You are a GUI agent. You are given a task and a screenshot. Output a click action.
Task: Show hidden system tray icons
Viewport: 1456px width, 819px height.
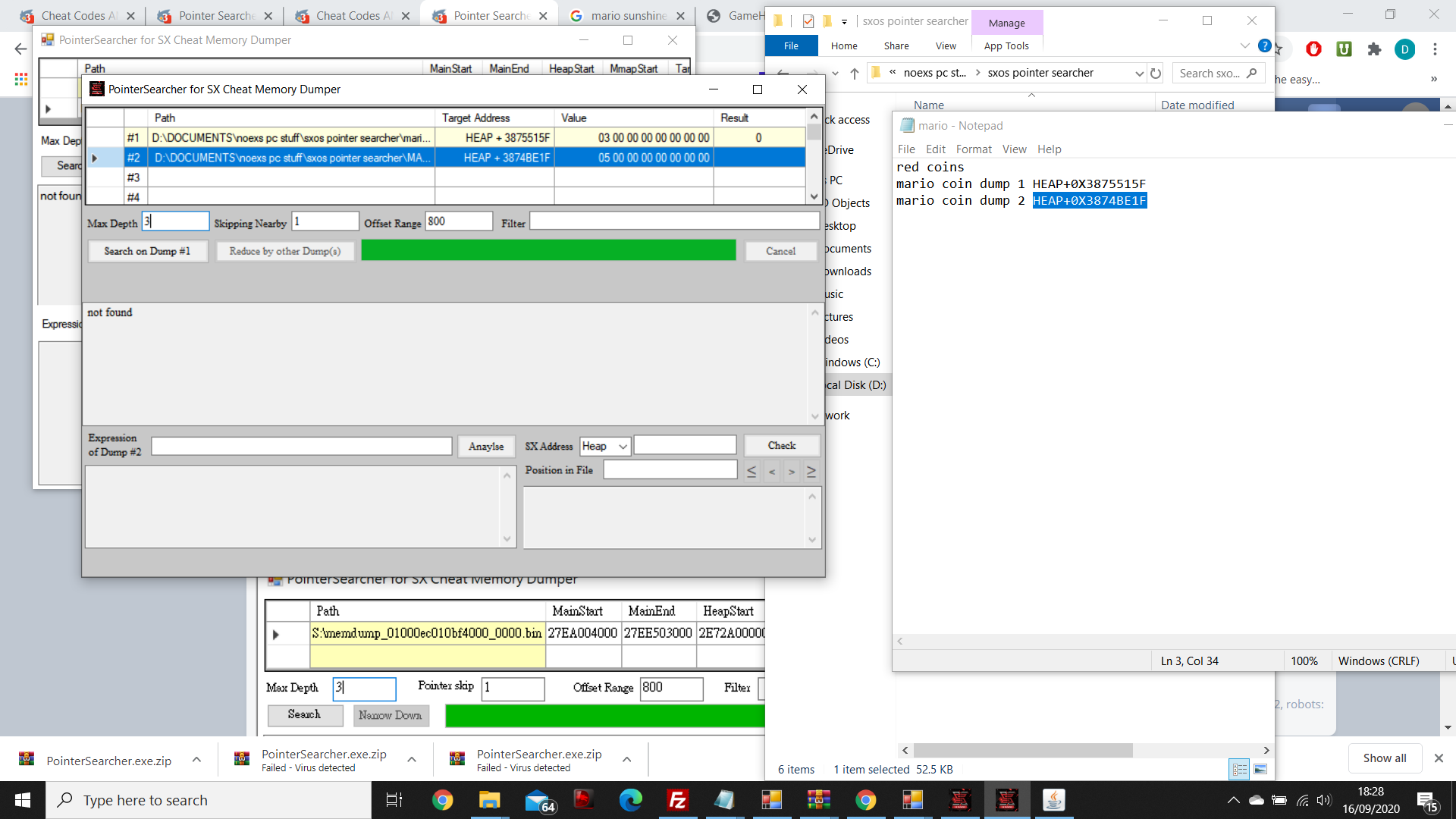1233,800
